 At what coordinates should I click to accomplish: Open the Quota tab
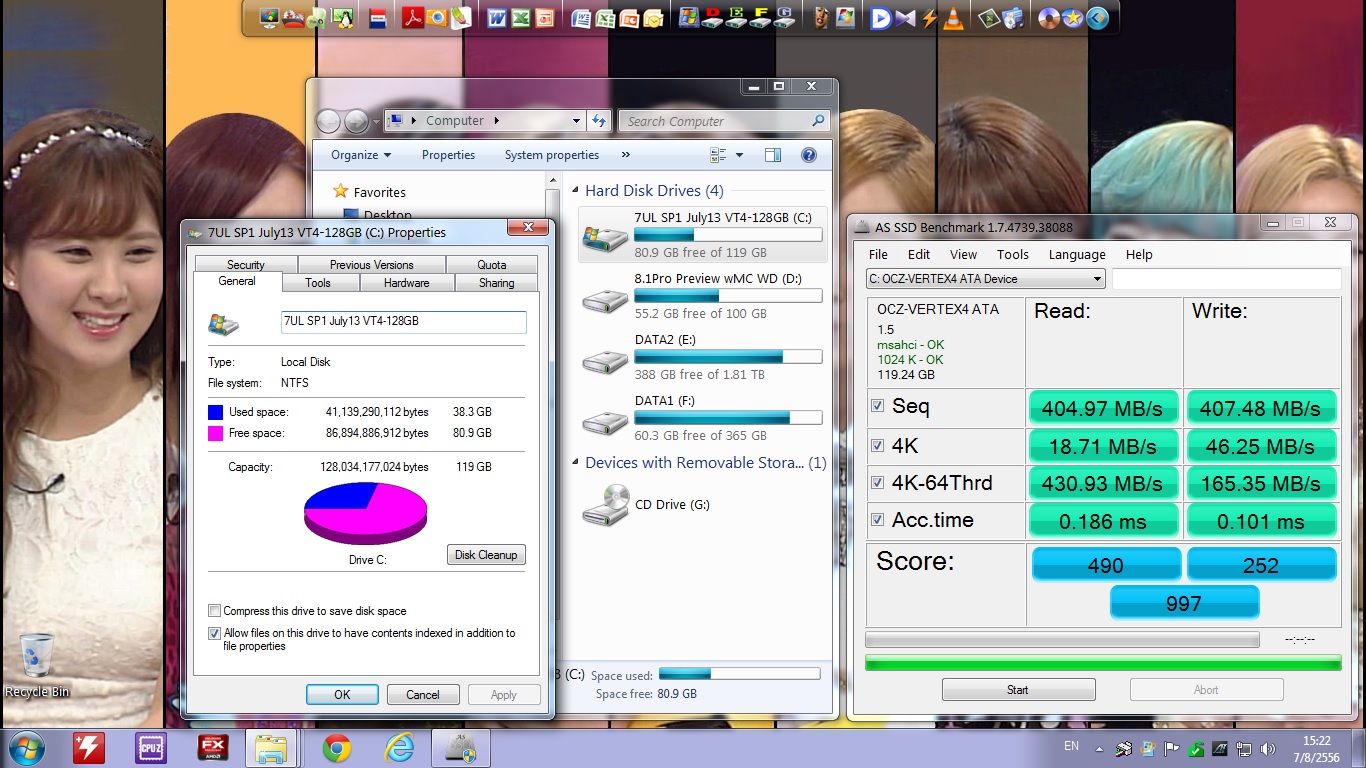[492, 264]
